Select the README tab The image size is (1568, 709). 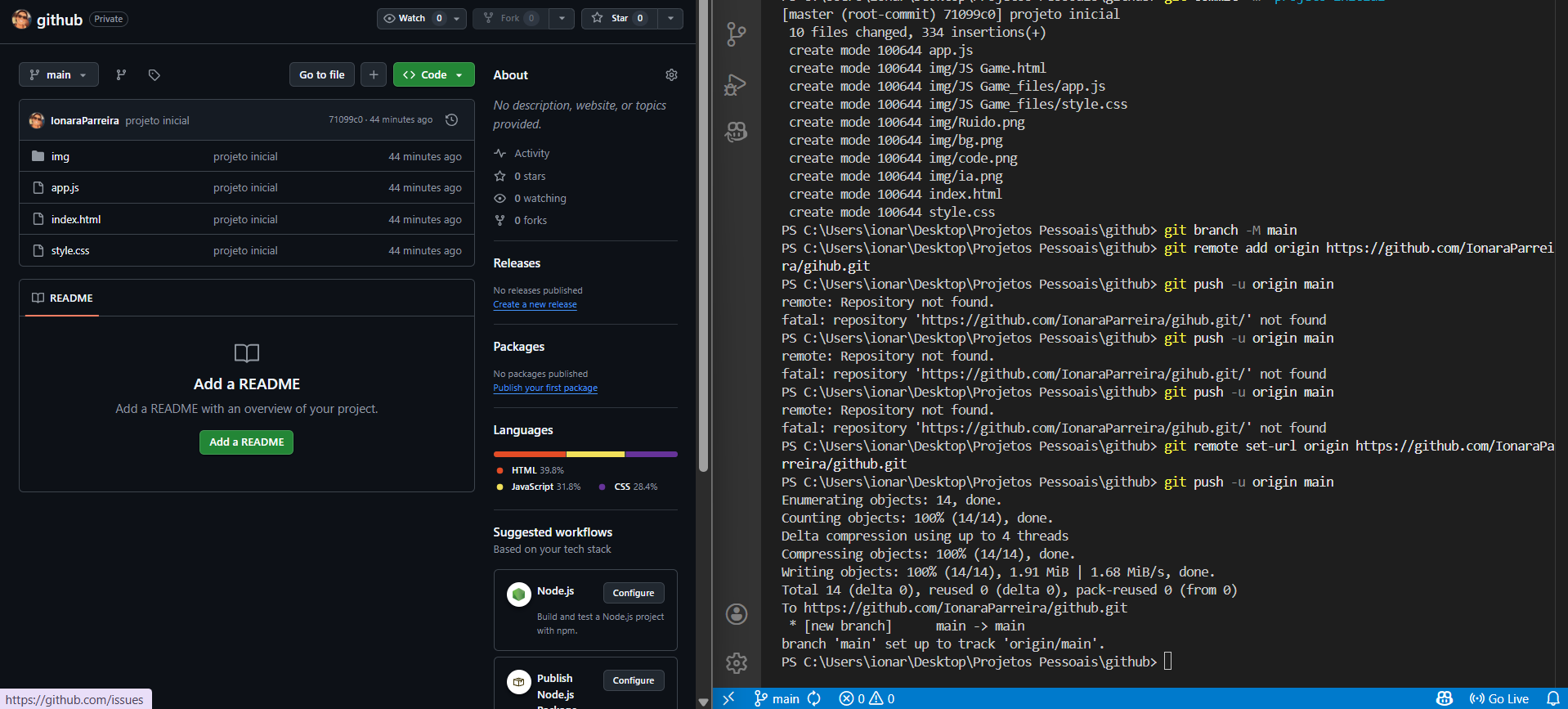(x=62, y=298)
